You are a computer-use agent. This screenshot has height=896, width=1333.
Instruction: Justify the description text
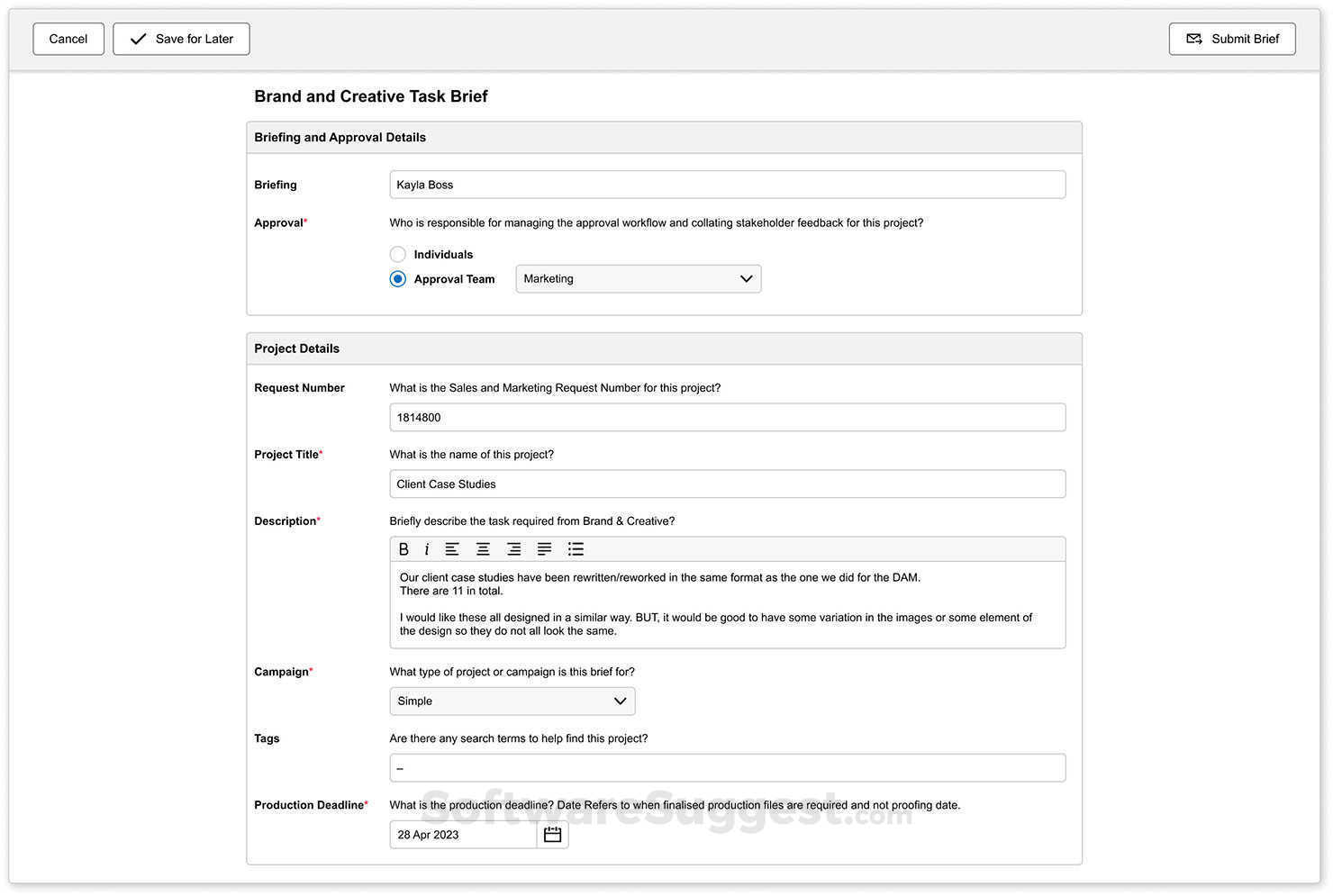coord(544,549)
